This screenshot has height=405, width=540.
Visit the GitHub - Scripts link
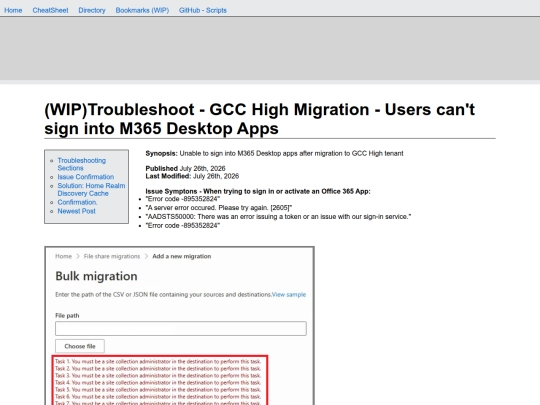(x=202, y=10)
